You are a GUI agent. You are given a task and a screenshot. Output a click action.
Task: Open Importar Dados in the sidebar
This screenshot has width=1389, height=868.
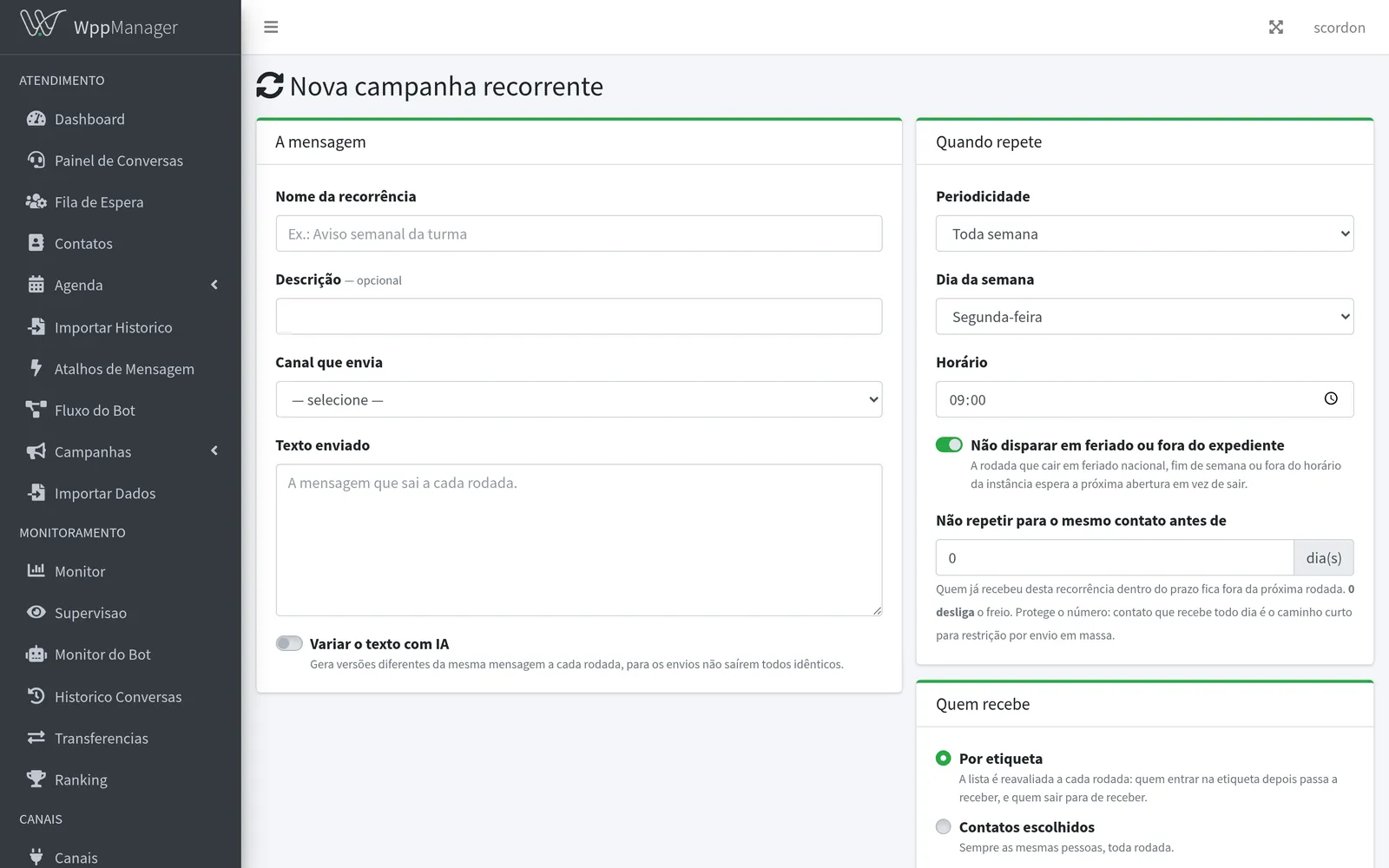click(x=121, y=493)
